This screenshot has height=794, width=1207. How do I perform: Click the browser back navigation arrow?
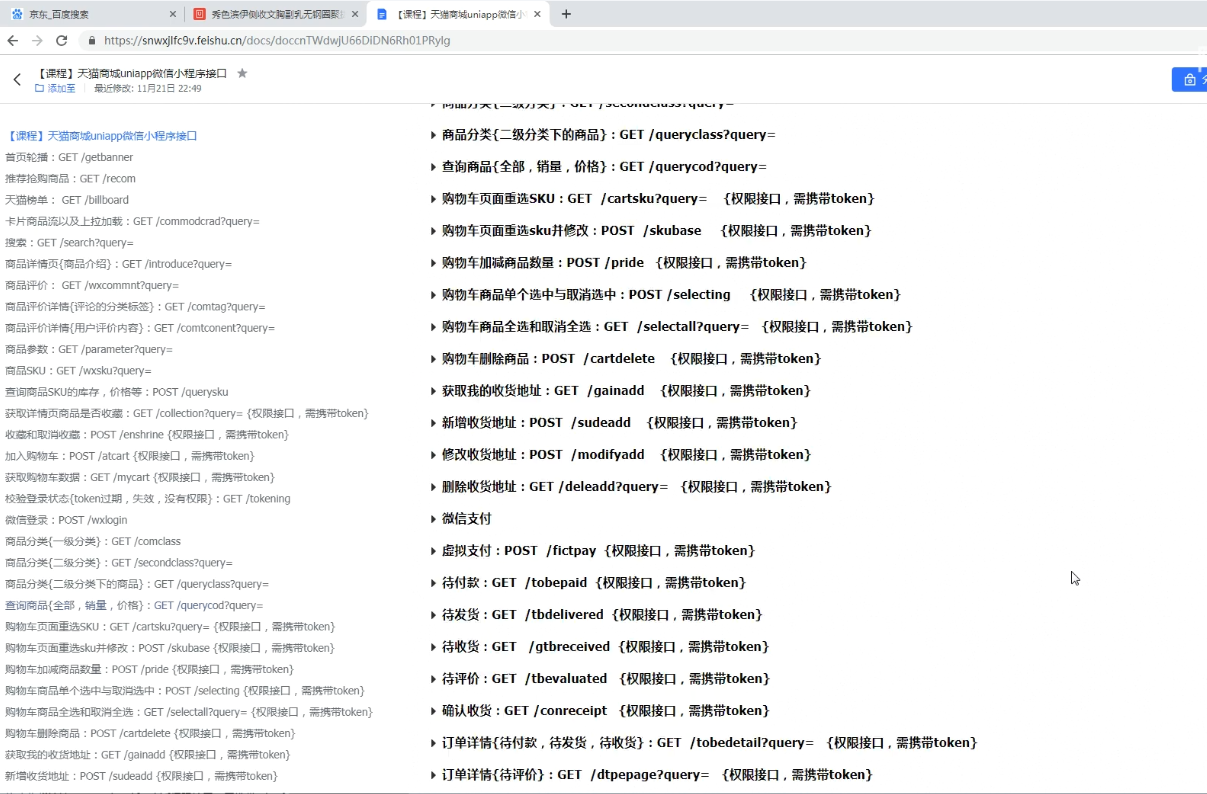pos(11,41)
